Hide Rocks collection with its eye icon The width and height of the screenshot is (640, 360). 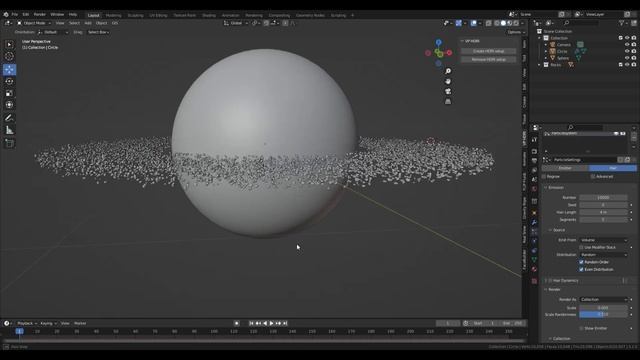pos(627,64)
